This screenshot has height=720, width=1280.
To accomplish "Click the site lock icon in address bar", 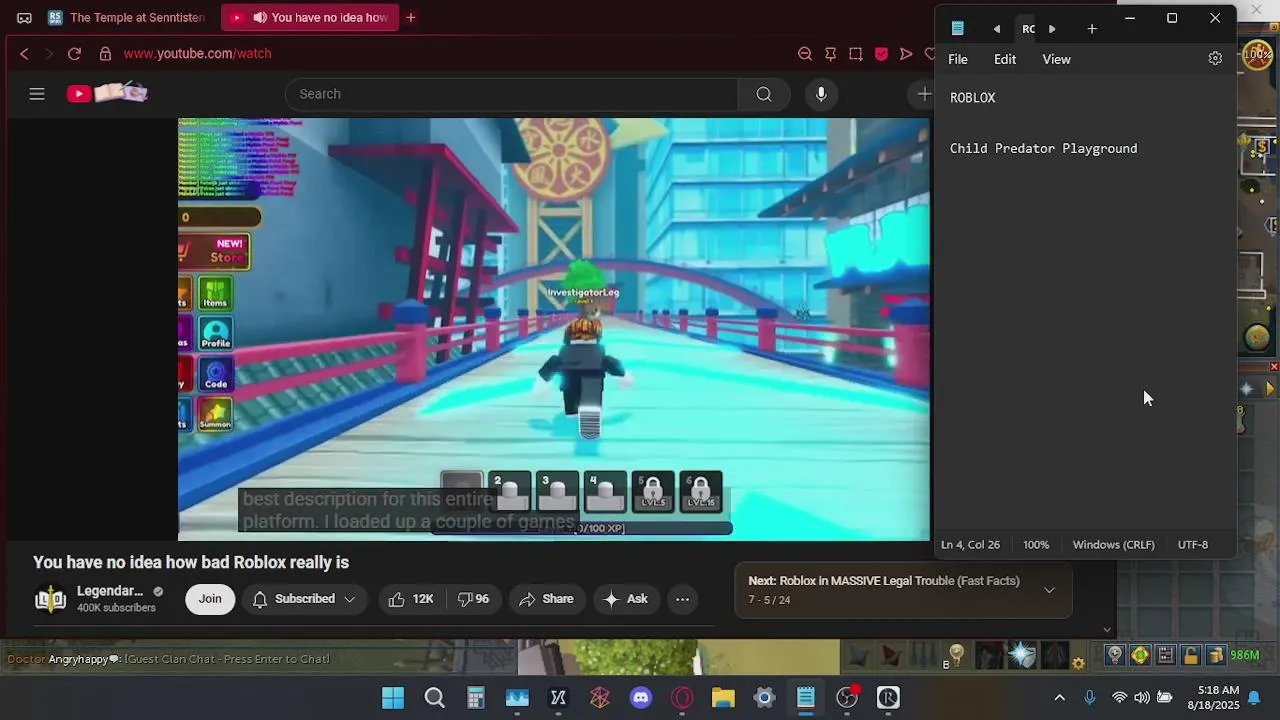I will [x=105, y=54].
